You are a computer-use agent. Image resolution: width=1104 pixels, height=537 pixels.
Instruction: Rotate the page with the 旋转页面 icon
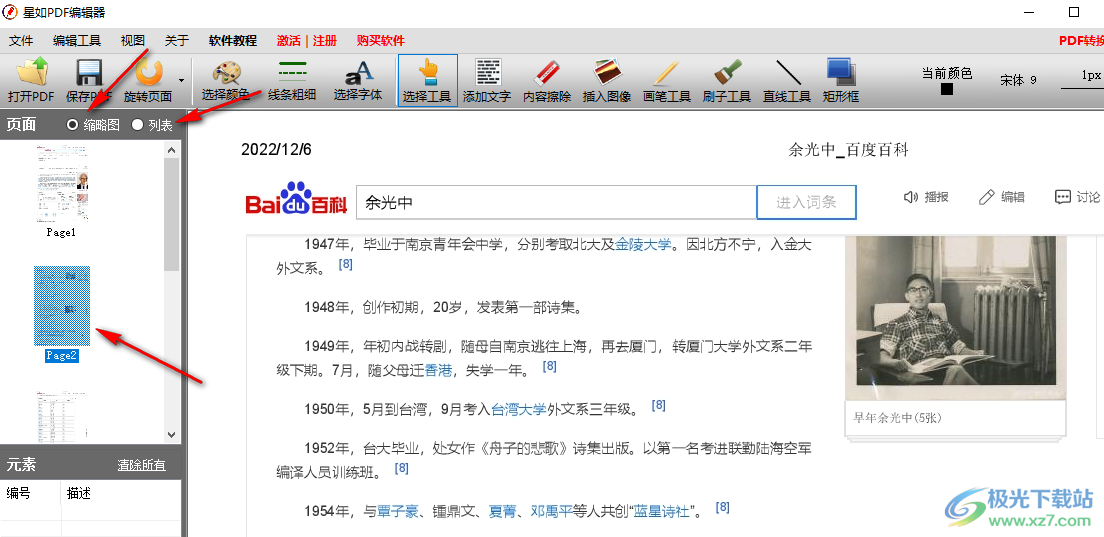tap(148, 80)
